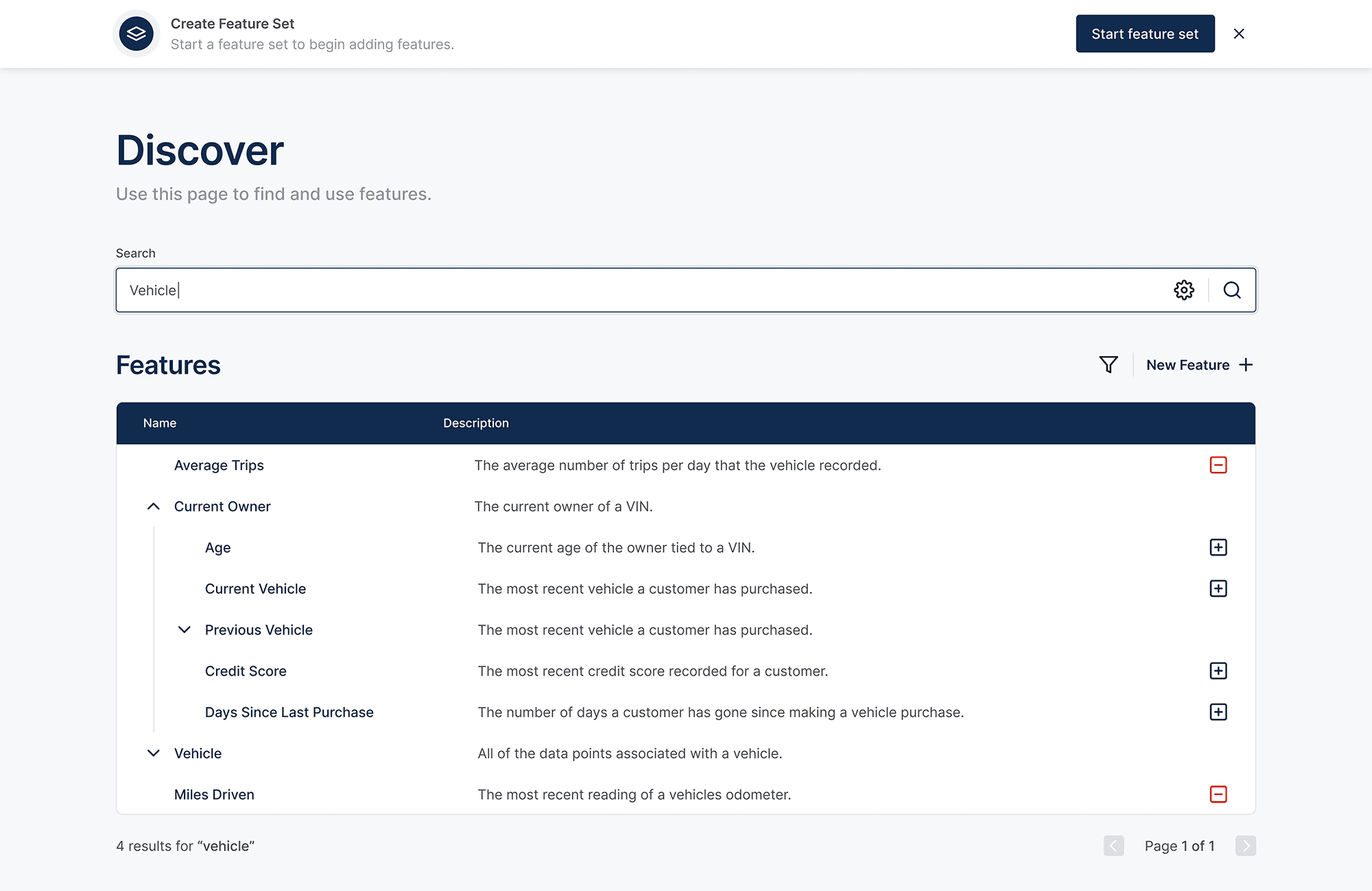This screenshot has width=1372, height=891.
Task: Click the New Feature button
Action: point(1199,365)
